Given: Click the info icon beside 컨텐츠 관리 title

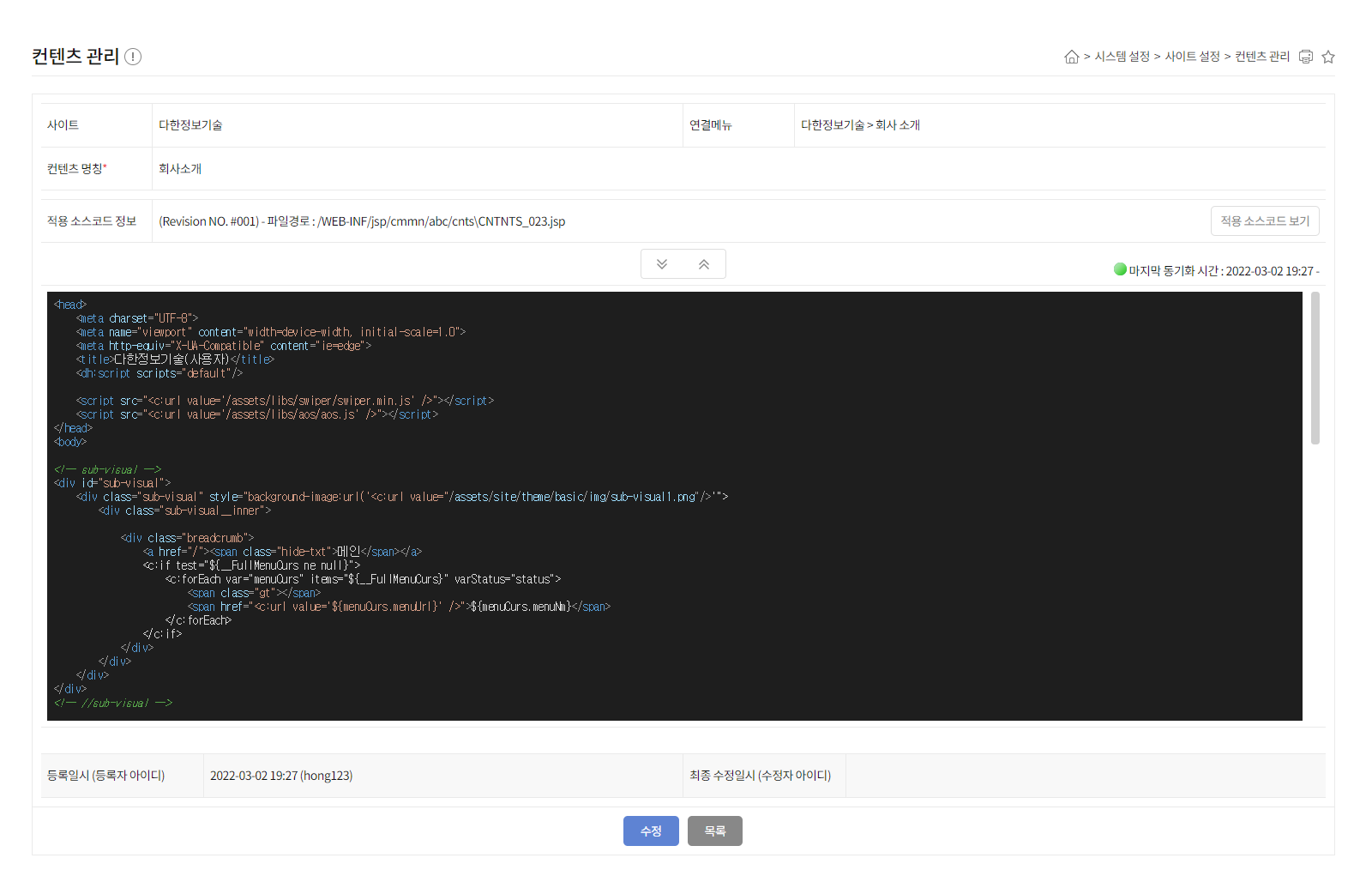Looking at the screenshot, I should pyautogui.click(x=133, y=57).
